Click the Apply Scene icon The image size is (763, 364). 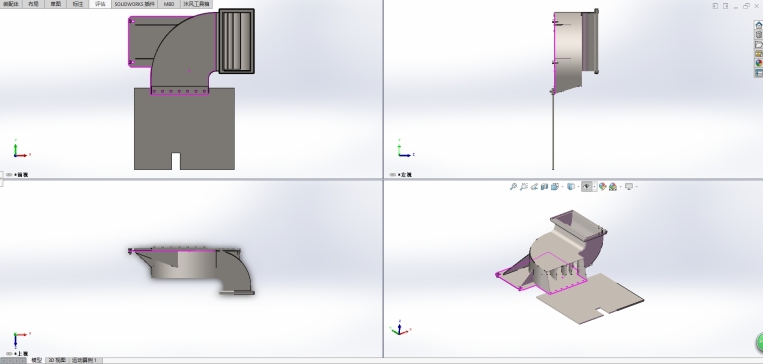613,186
